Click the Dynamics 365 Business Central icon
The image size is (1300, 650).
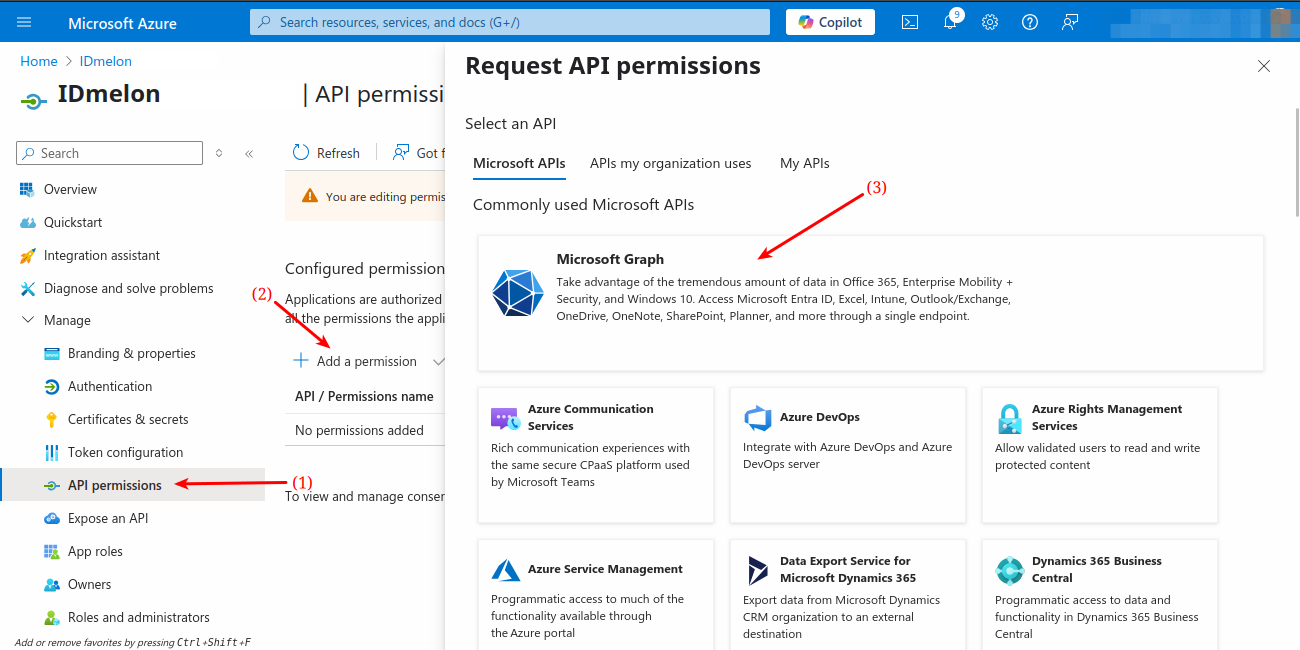click(1009, 570)
